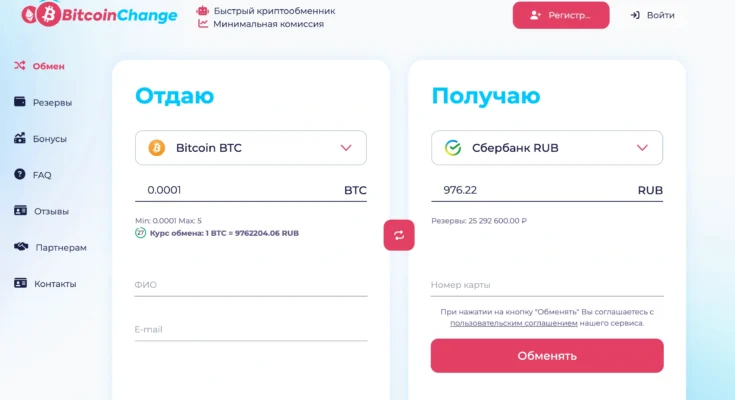
Task: Open the пользовательским соглашением link
Action: tap(514, 323)
